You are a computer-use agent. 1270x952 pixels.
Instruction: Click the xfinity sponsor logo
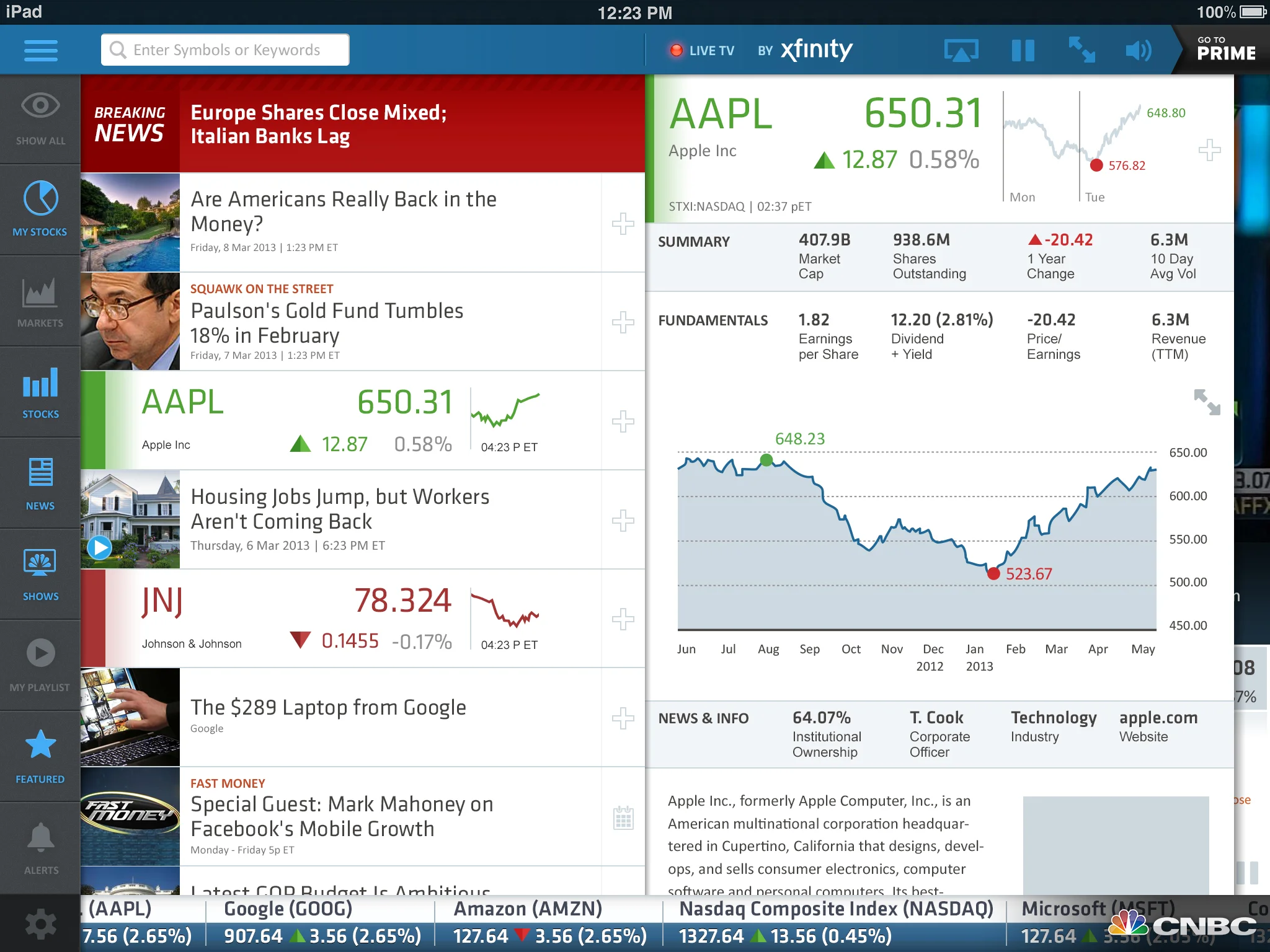click(x=816, y=49)
